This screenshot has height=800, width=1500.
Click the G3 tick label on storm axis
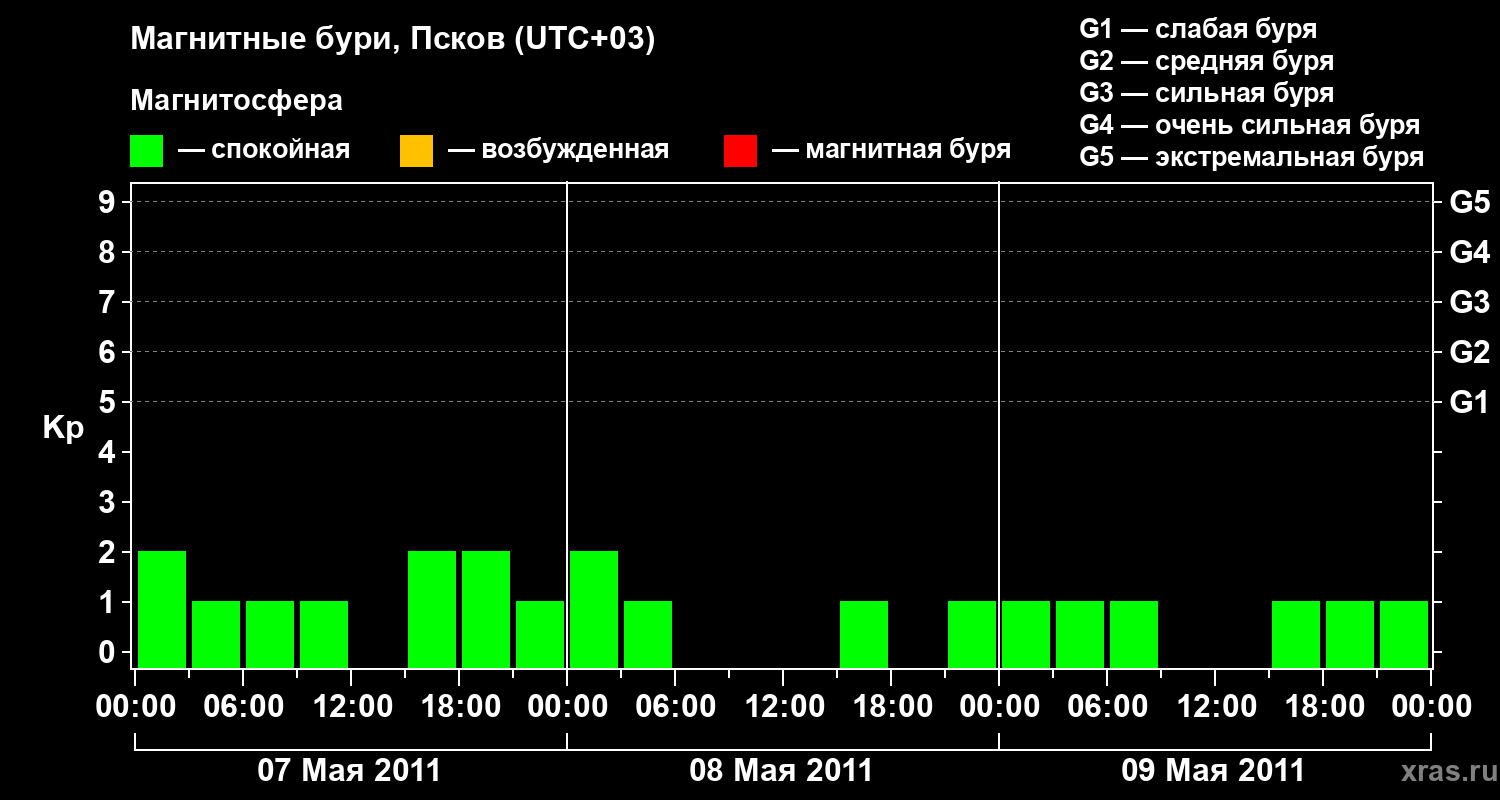(1469, 302)
